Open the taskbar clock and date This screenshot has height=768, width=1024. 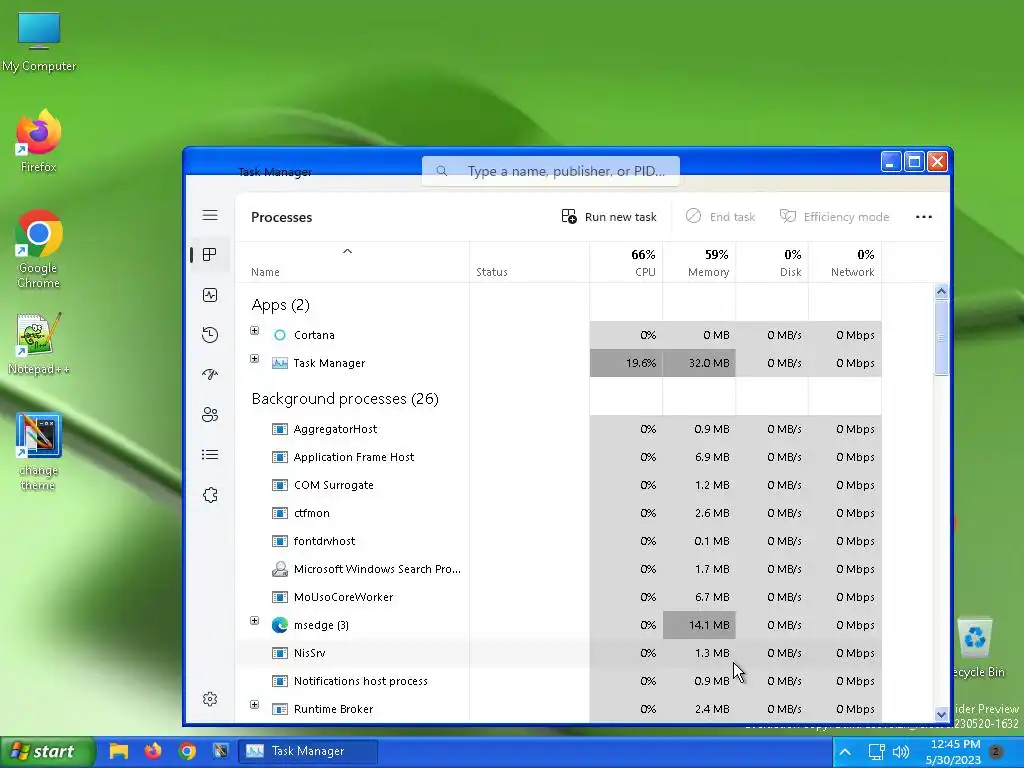tap(953, 752)
